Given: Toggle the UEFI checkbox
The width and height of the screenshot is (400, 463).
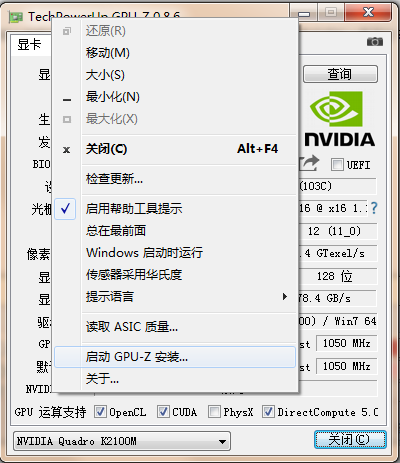Looking at the screenshot, I should pyautogui.click(x=337, y=164).
